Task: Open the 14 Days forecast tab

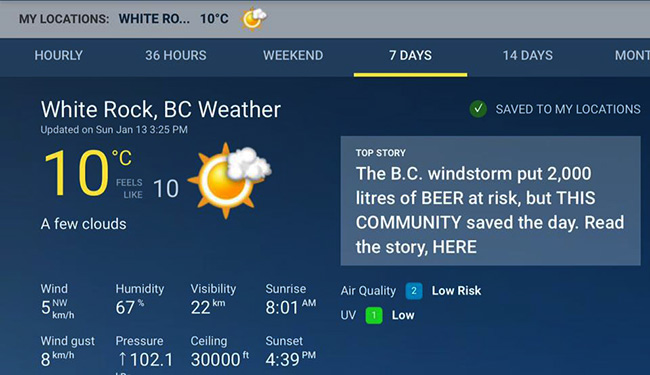Action: 527,56
